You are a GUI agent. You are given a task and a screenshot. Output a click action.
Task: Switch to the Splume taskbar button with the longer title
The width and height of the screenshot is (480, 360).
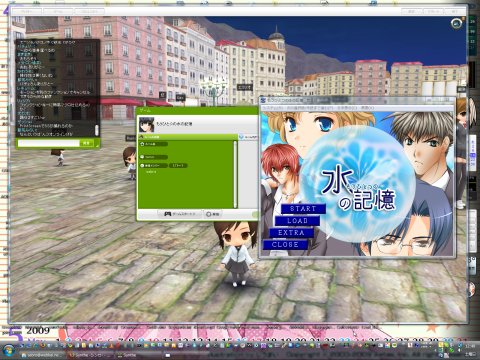tap(90, 355)
